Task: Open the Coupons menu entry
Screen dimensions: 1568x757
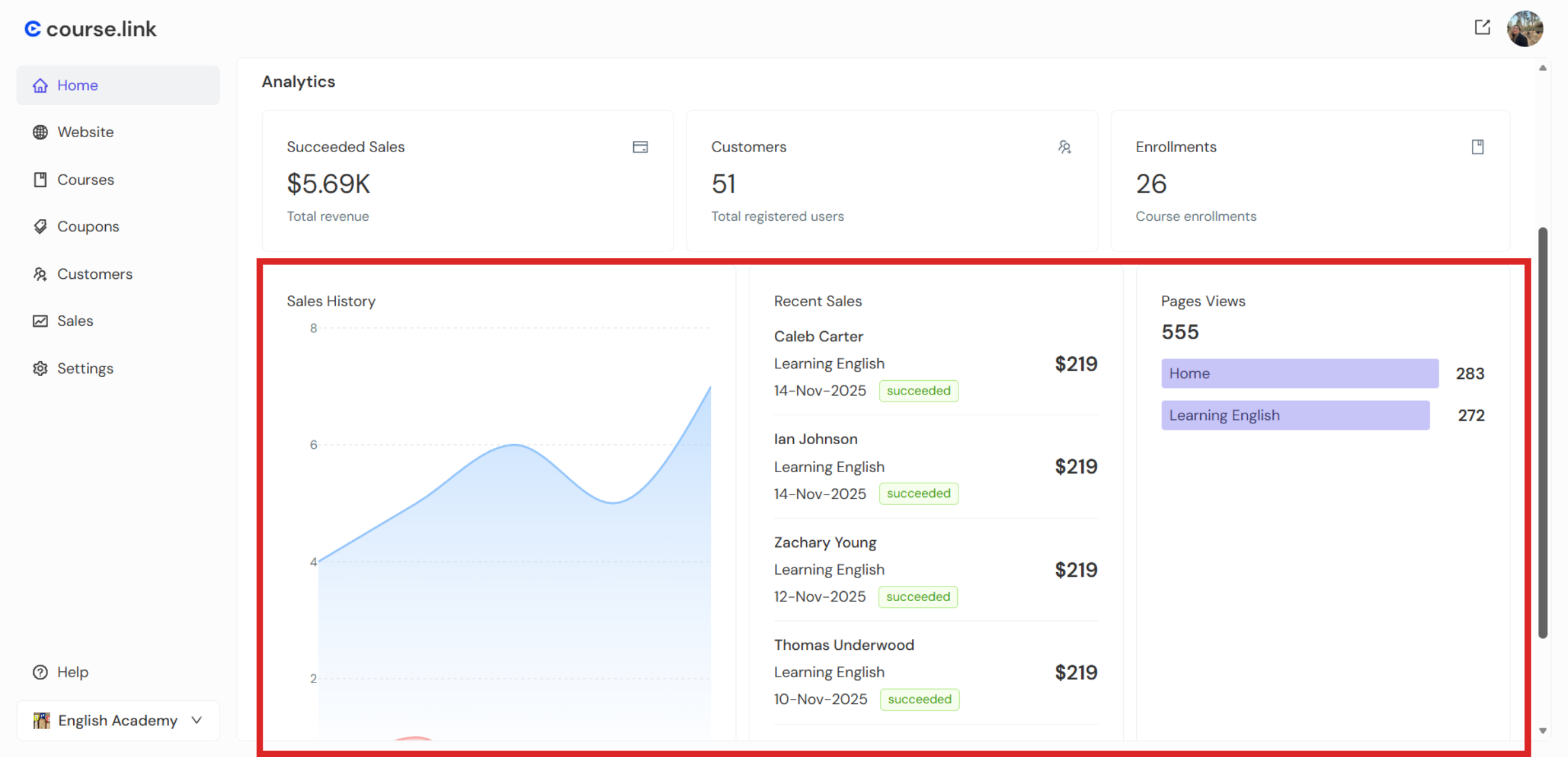Action: [x=88, y=226]
